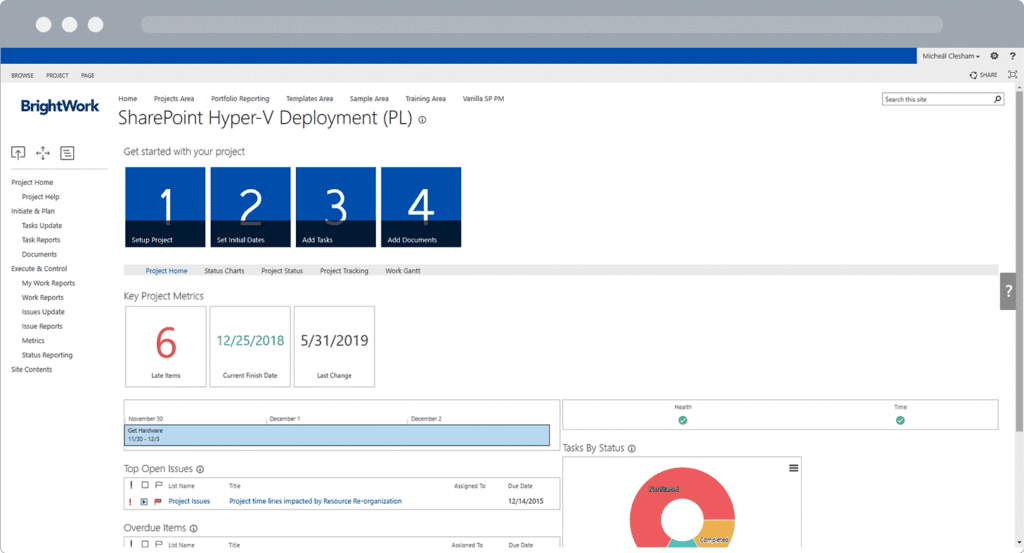Click the Health green checkmark indicator
Image resolution: width=1024 pixels, height=553 pixels.
click(682, 420)
